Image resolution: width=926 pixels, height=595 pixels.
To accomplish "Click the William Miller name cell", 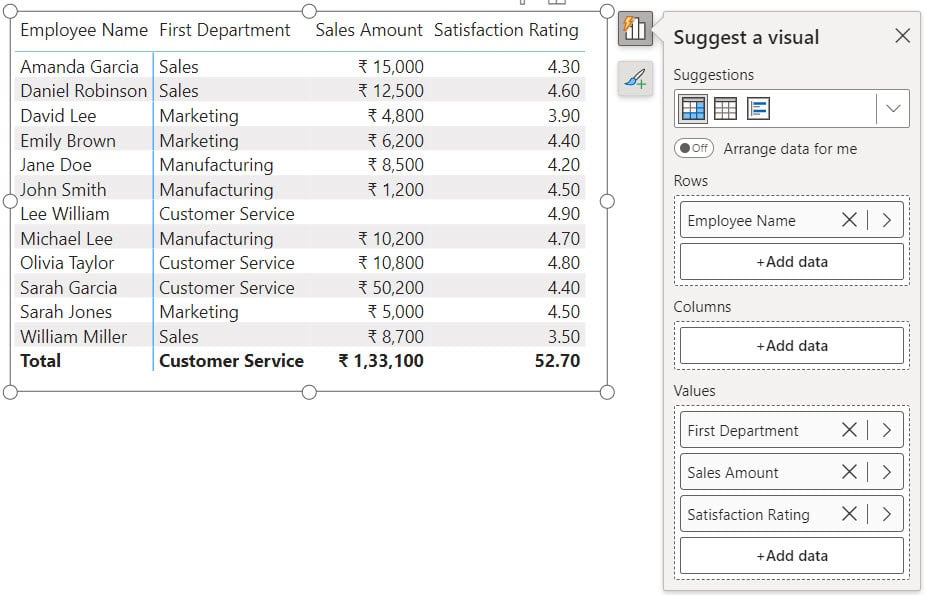I will (73, 336).
